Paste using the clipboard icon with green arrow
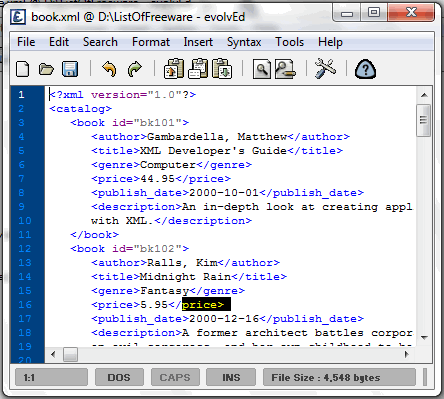 pyautogui.click(x=222, y=69)
